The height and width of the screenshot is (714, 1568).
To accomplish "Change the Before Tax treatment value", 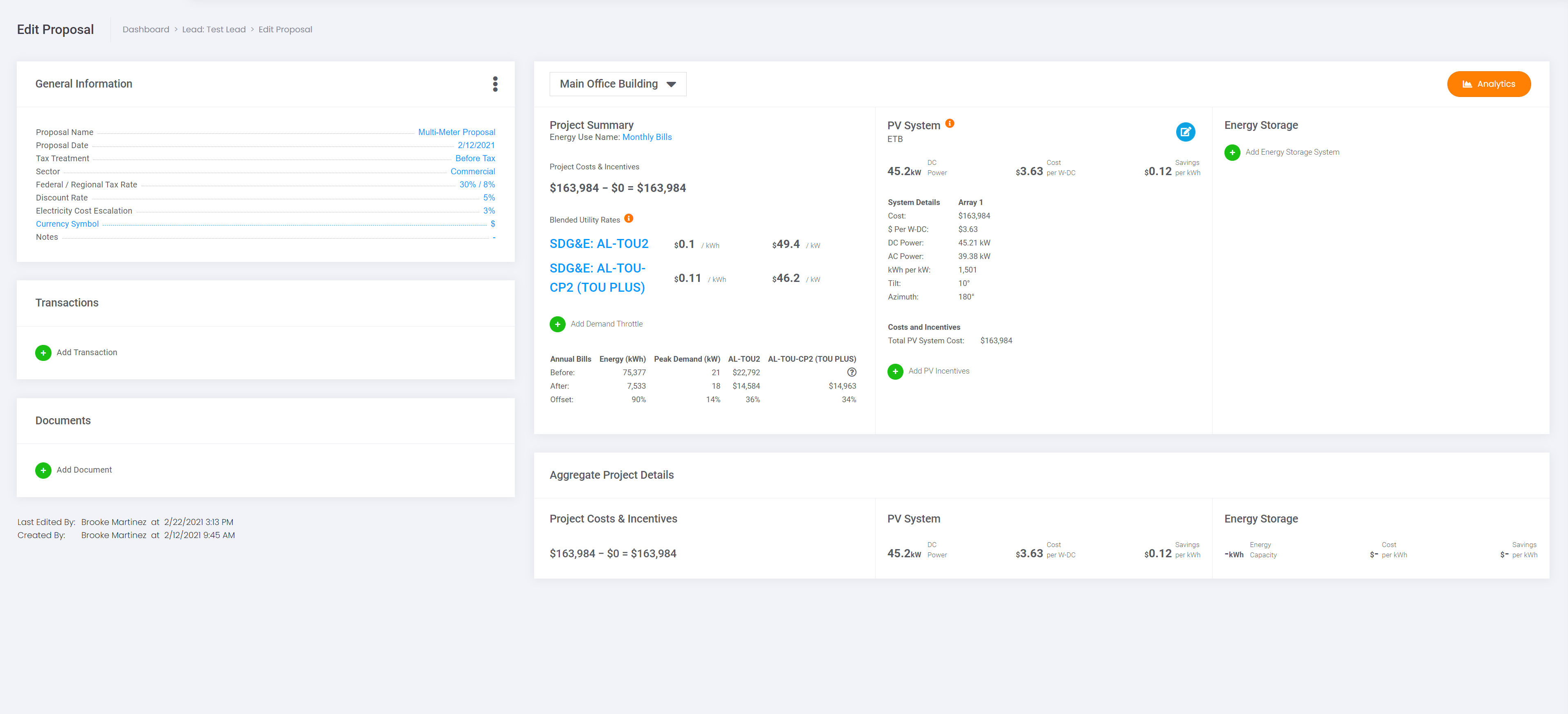I will coord(475,158).
